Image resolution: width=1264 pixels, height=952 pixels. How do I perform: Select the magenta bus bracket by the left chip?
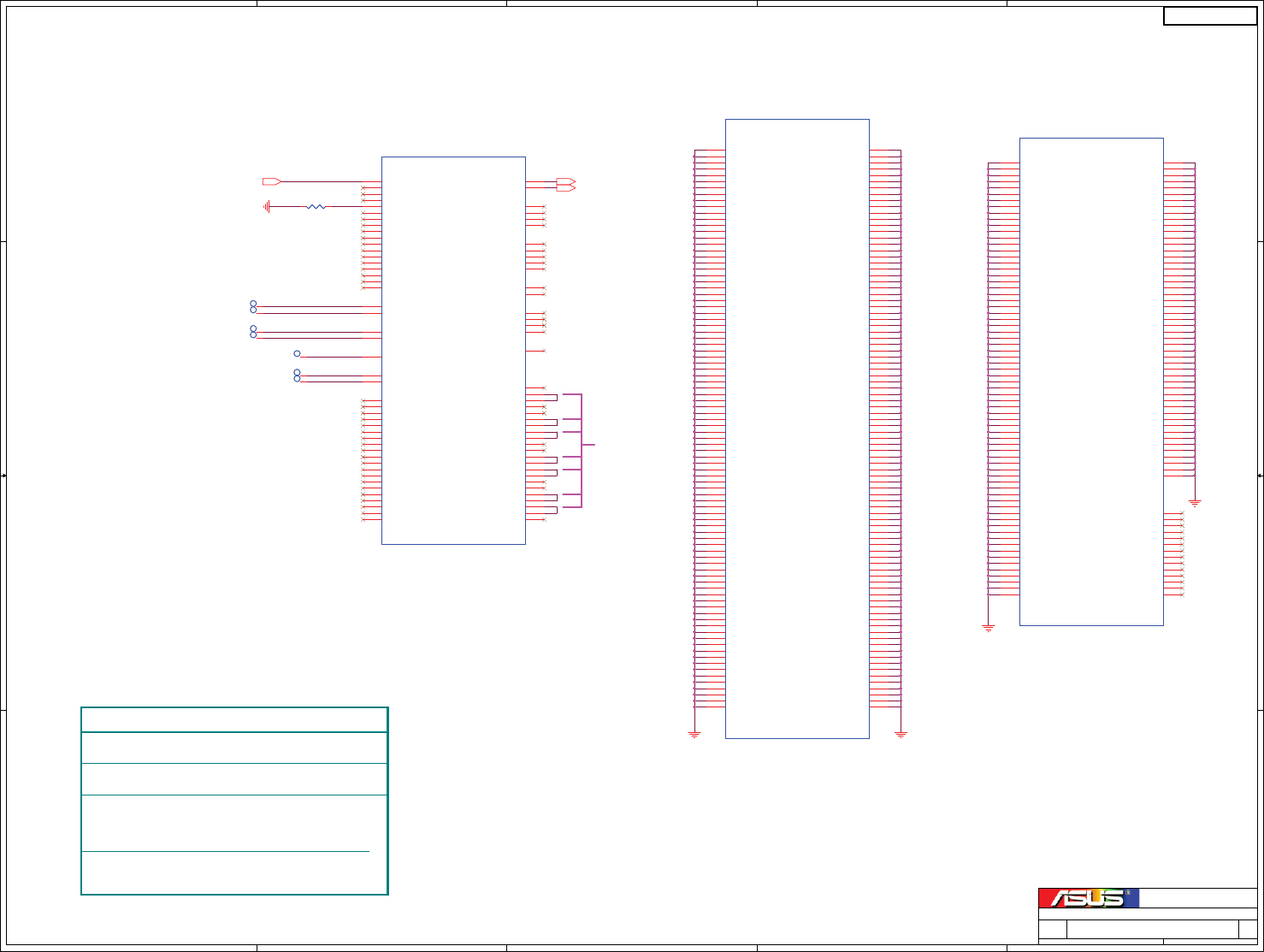[x=579, y=451]
